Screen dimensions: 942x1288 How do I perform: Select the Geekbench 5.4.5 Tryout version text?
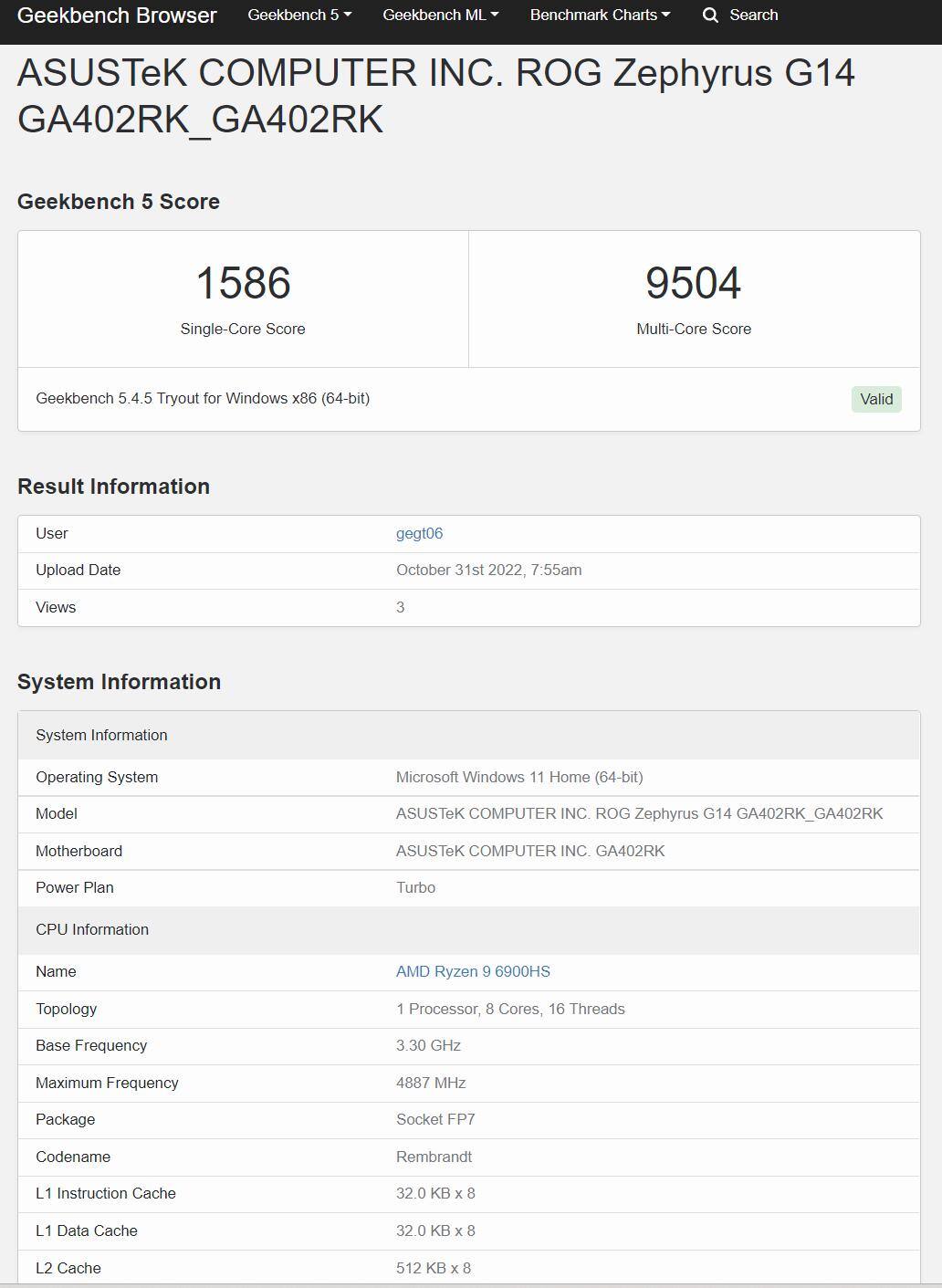[203, 398]
